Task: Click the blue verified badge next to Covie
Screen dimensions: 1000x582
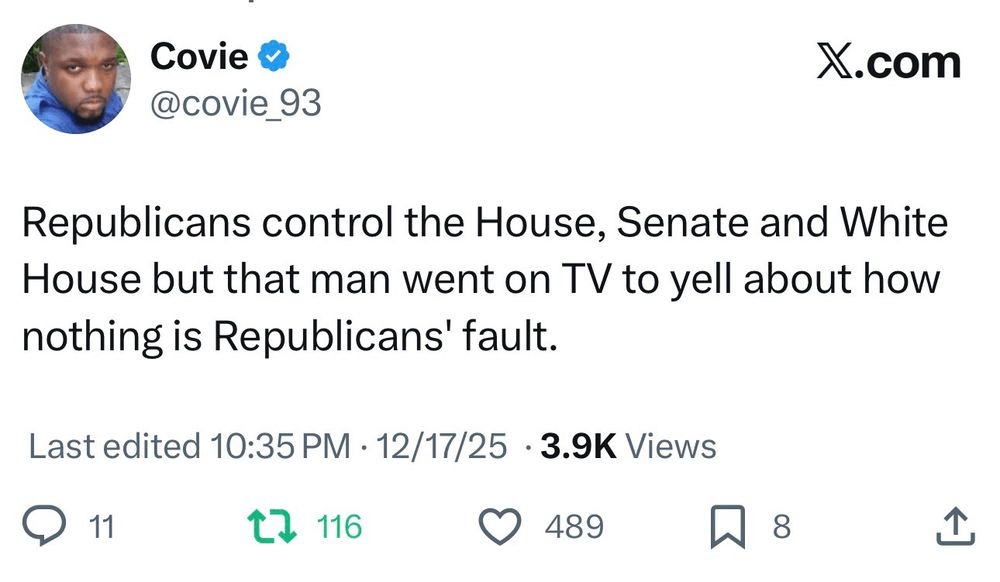Action: point(276,57)
